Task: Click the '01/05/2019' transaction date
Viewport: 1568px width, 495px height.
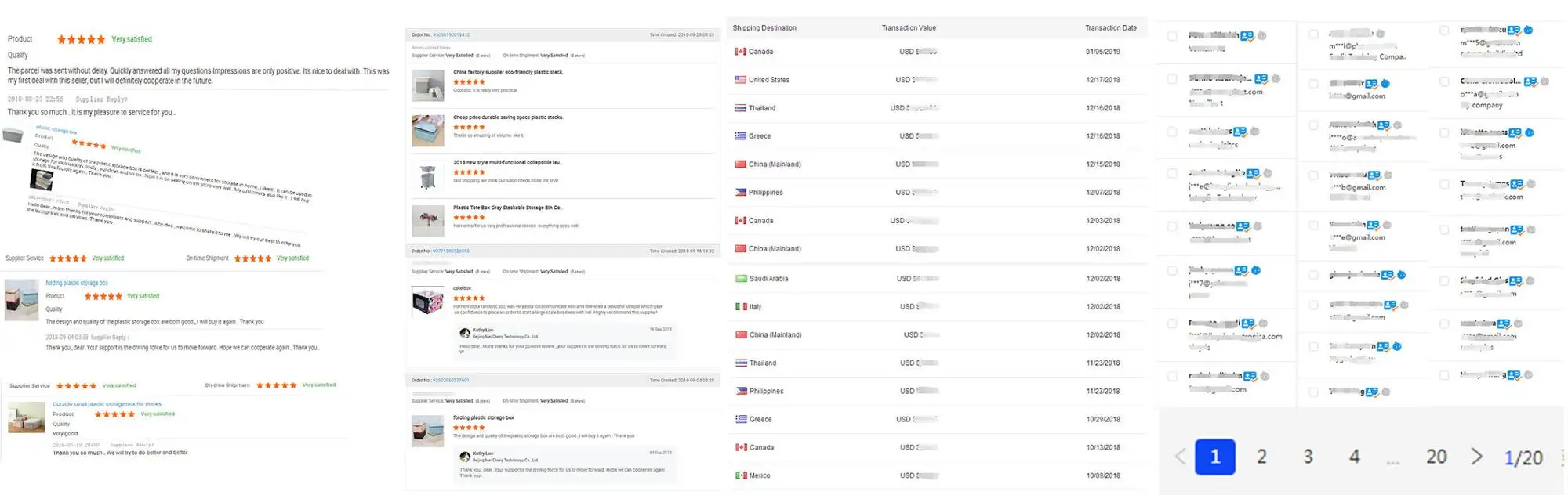Action: [1103, 52]
